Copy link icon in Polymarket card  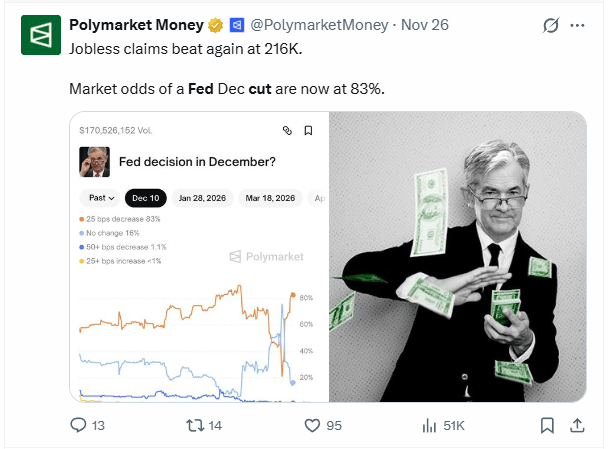[x=287, y=130]
